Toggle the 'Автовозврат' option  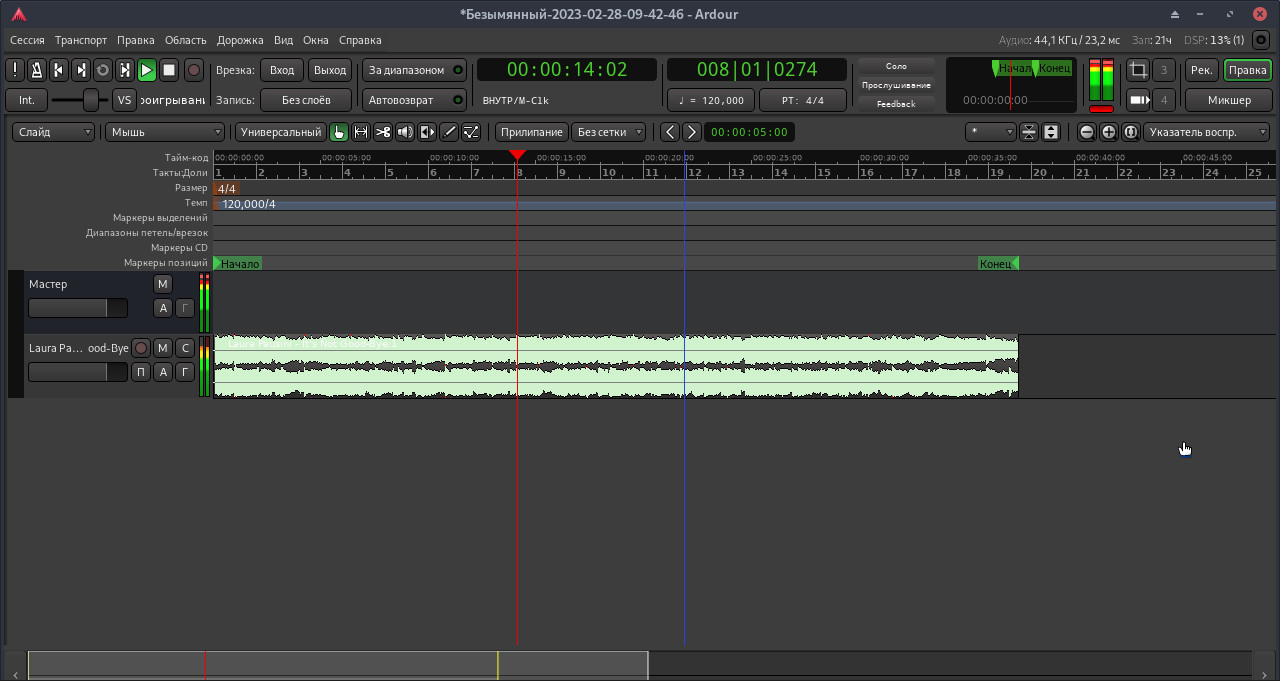pyautogui.click(x=415, y=100)
